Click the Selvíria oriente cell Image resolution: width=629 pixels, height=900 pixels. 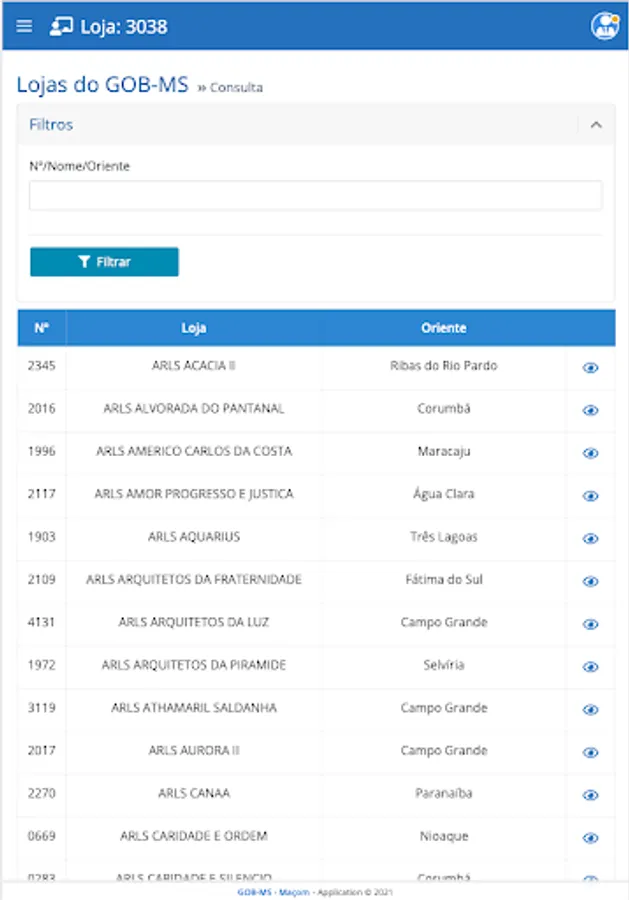click(x=444, y=665)
